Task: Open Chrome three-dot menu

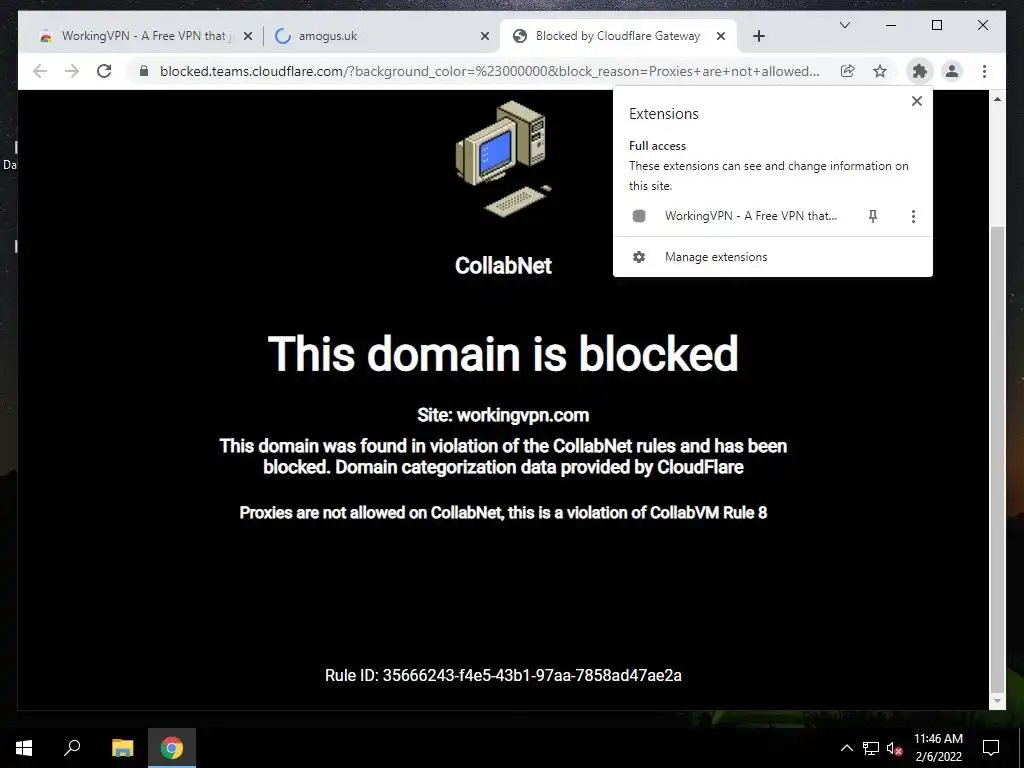Action: coord(984,71)
